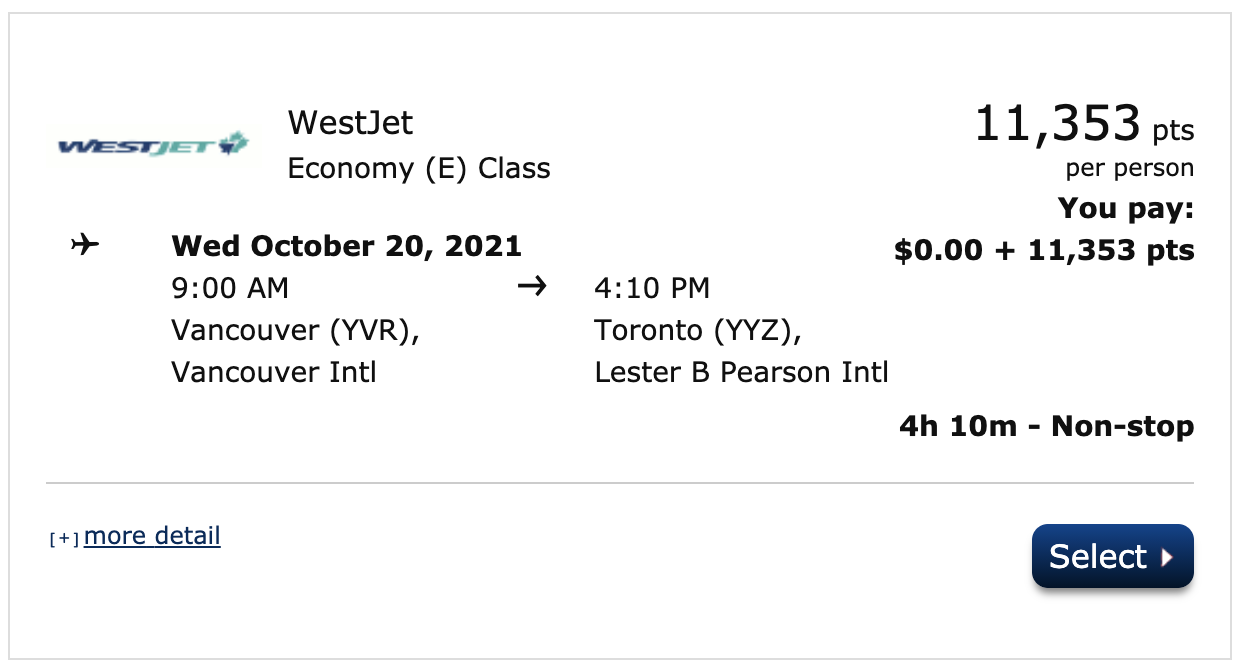
Task: Click the Vancouver (YVR) departure city
Action: point(295,330)
